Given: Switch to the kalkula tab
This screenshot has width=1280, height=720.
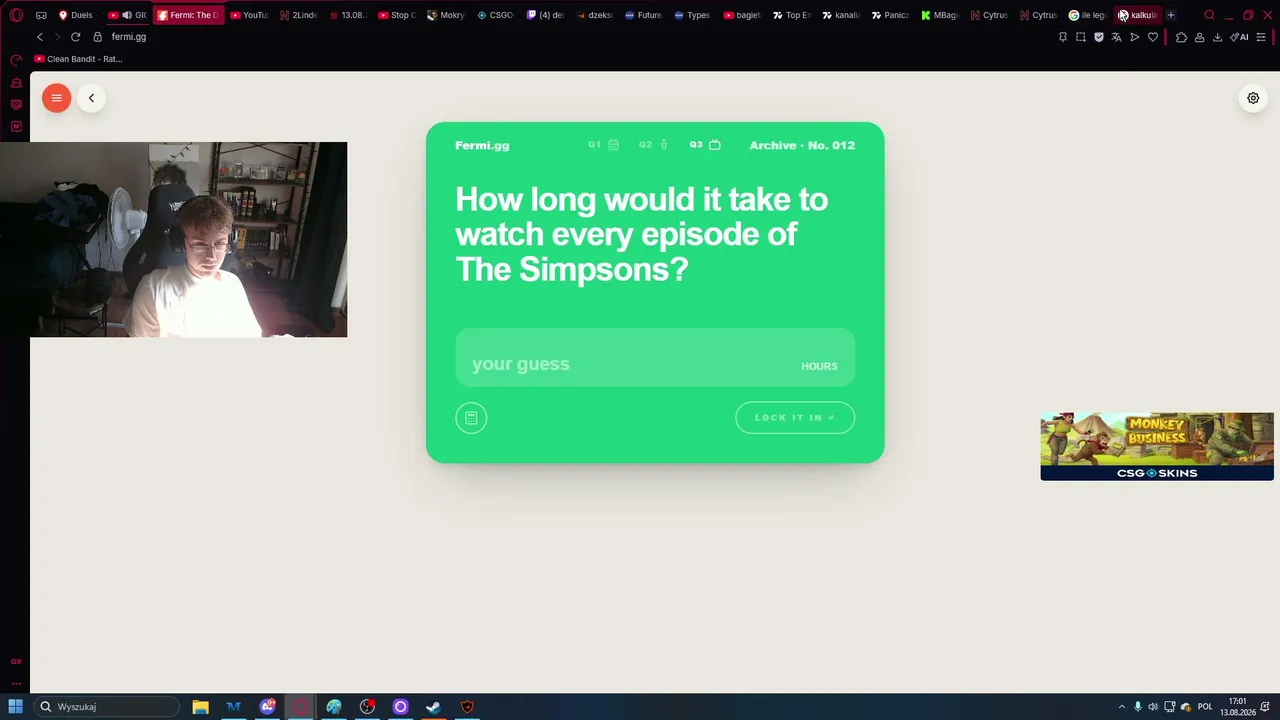Looking at the screenshot, I should [1137, 15].
